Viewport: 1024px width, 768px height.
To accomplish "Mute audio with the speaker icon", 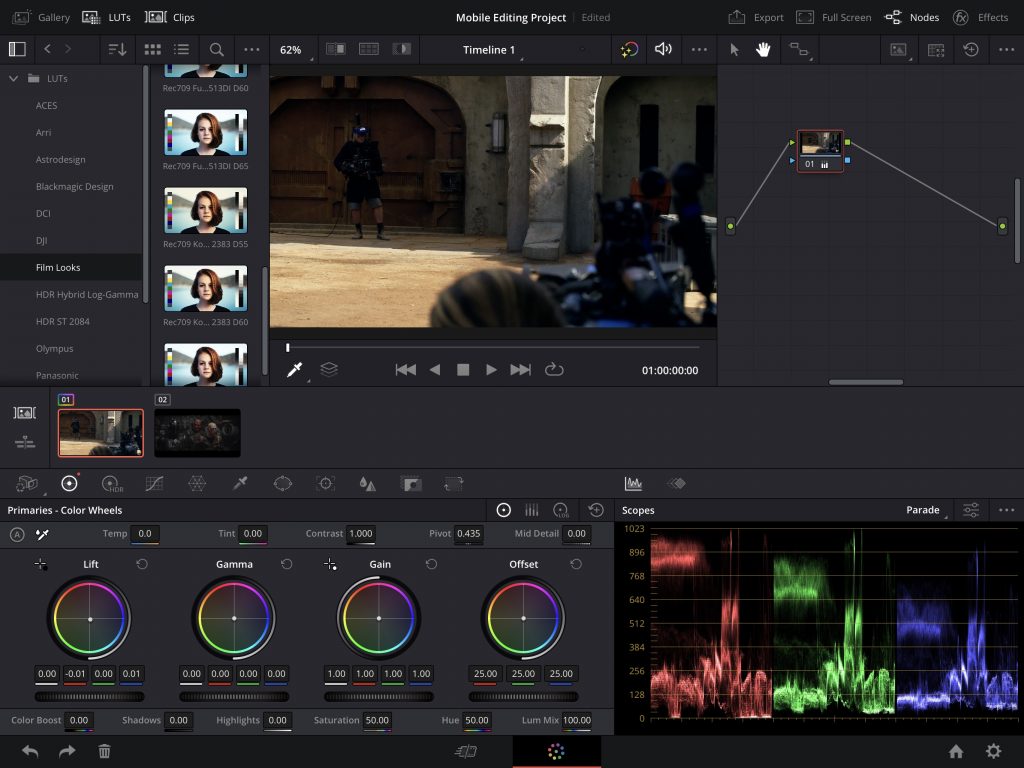I will click(662, 50).
